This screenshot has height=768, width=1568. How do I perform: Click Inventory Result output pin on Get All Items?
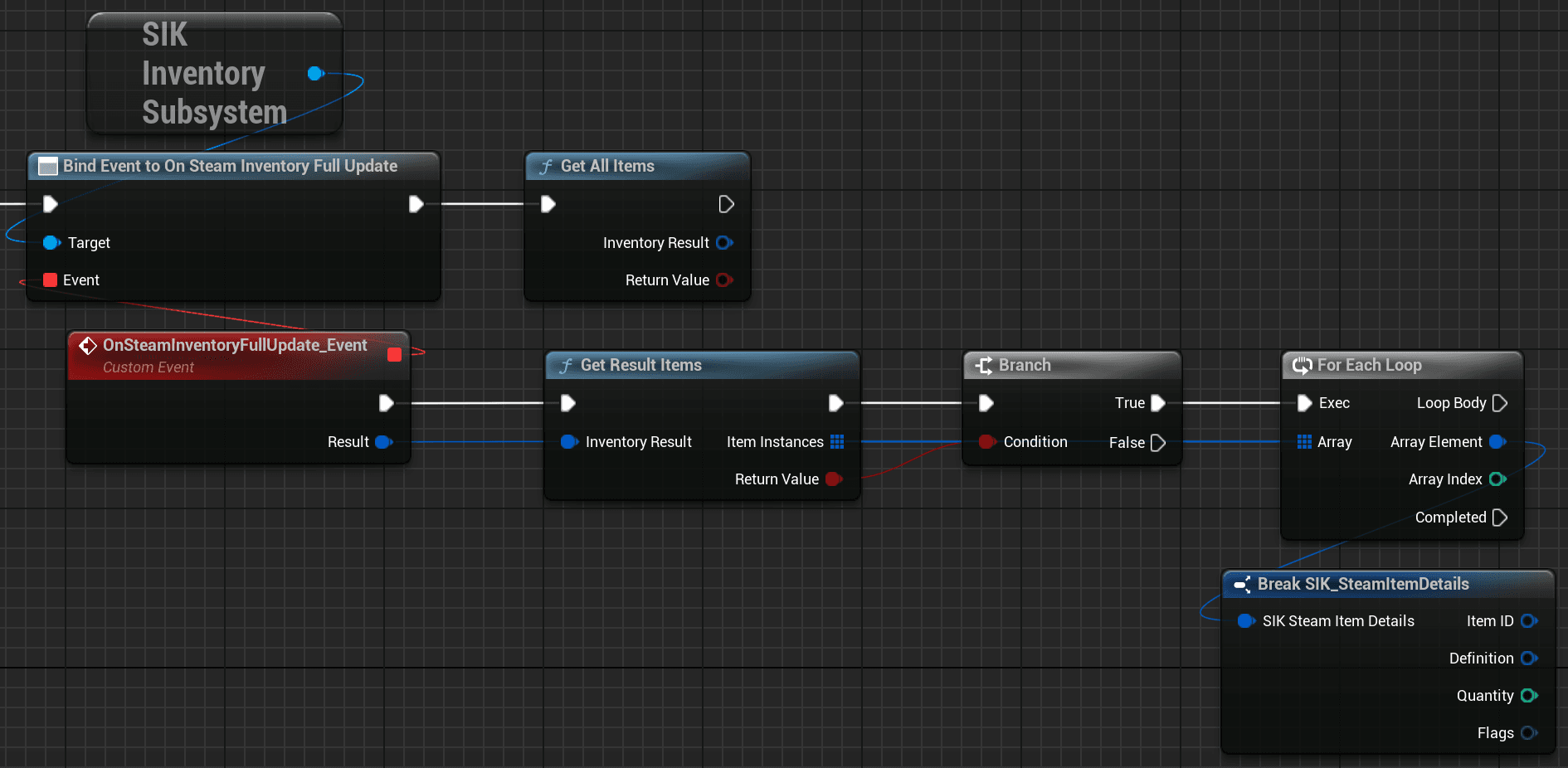click(x=724, y=242)
